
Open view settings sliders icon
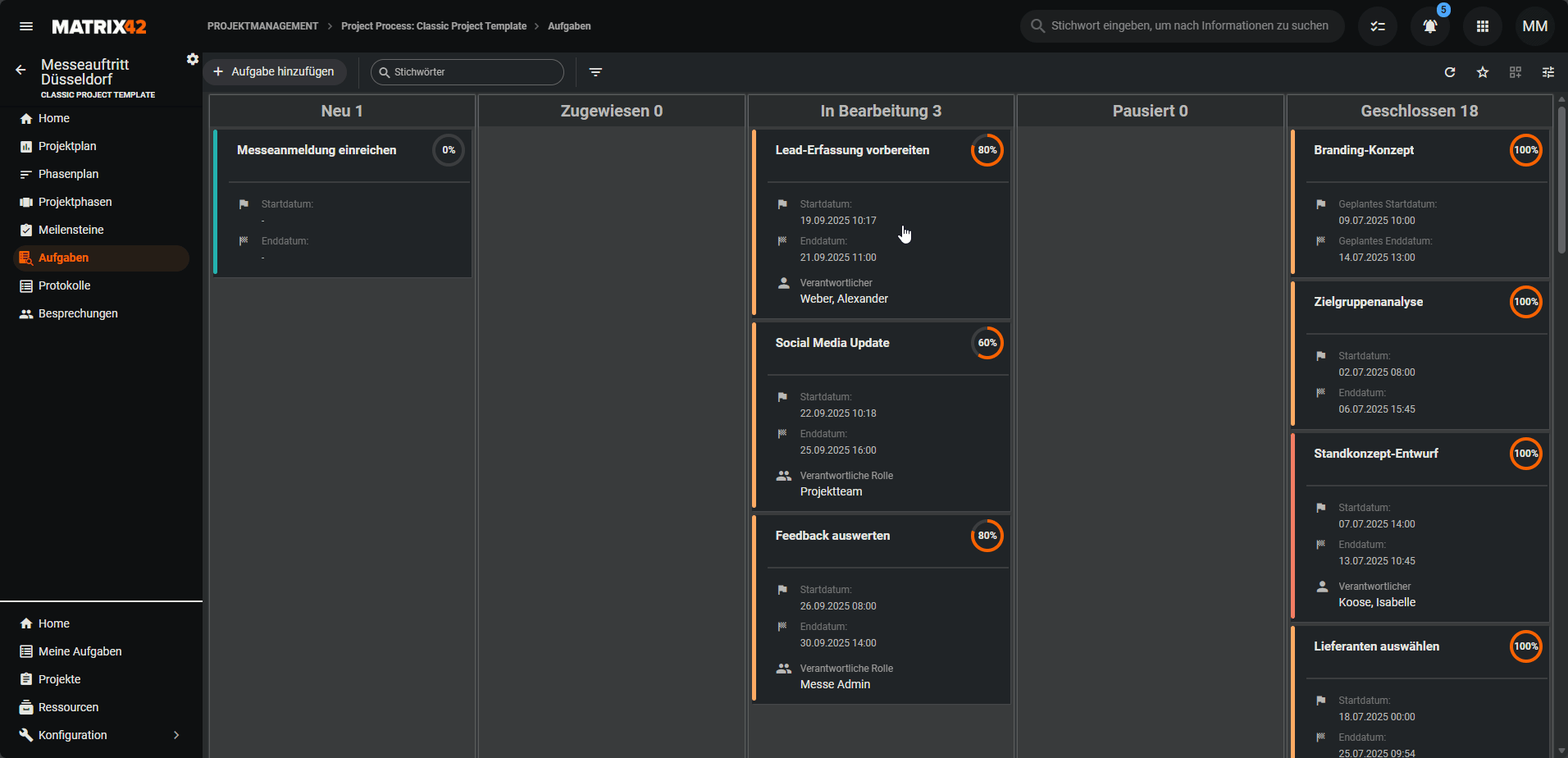(x=1548, y=72)
